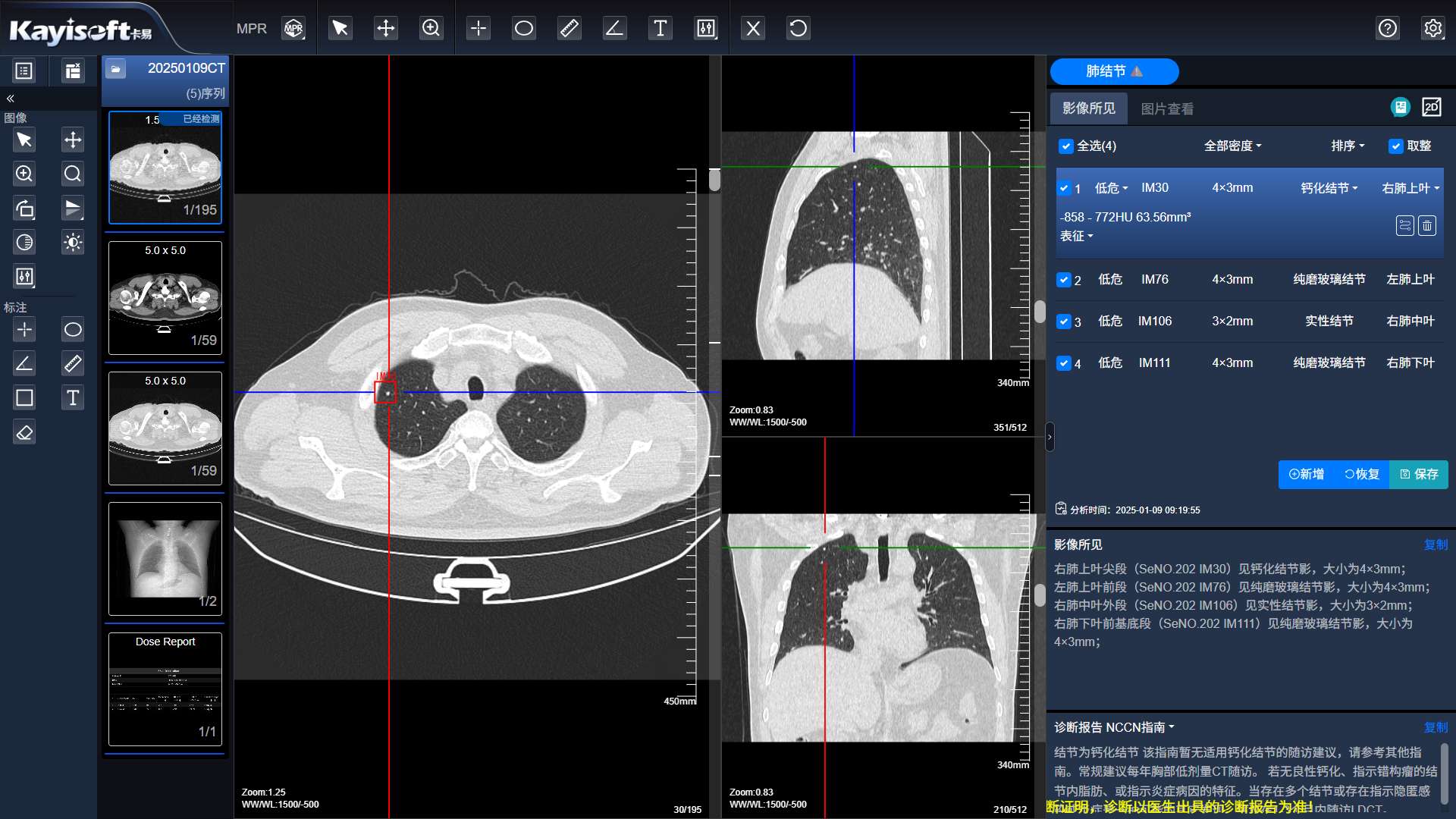Viewport: 1456px width, 819px height.
Task: Open the 全部密度 density filter dropdown
Action: pyautogui.click(x=1232, y=146)
